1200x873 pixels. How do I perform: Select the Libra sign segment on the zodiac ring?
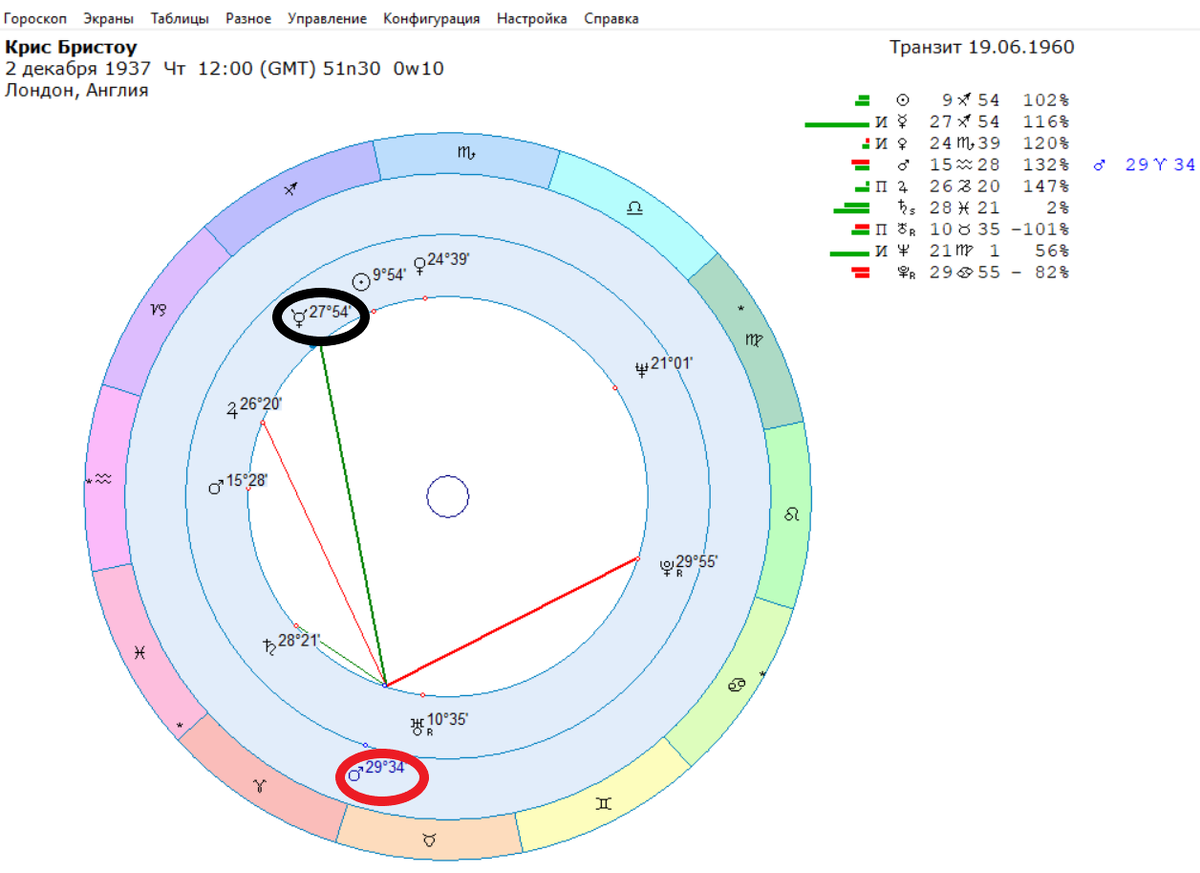636,209
